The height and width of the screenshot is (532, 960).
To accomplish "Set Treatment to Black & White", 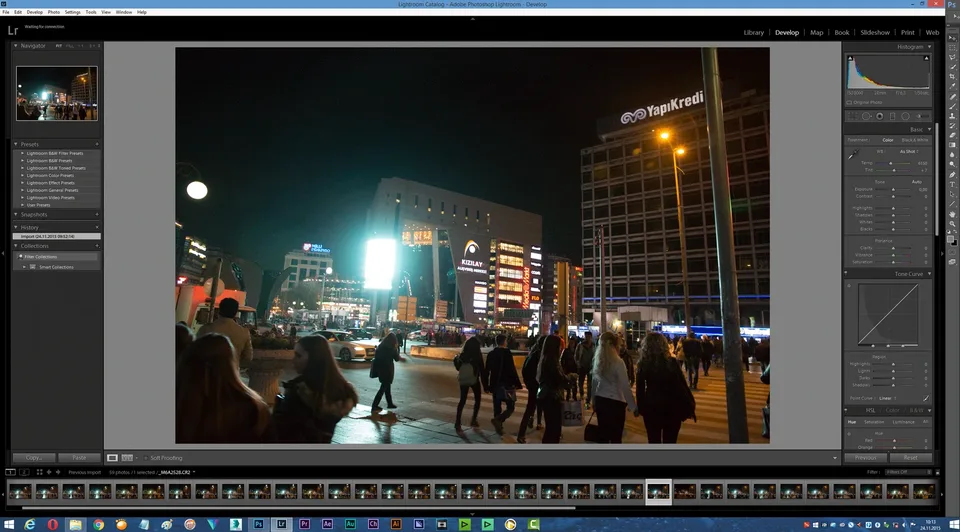I will pos(915,140).
